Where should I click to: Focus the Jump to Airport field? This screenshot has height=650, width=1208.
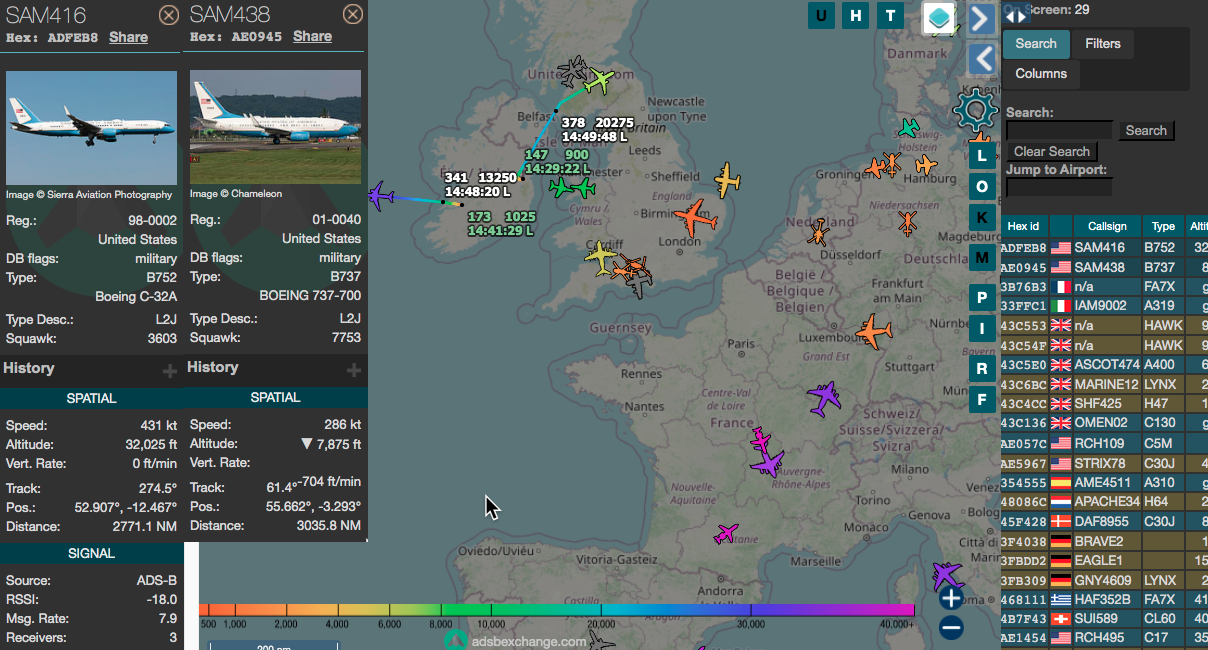click(1059, 188)
